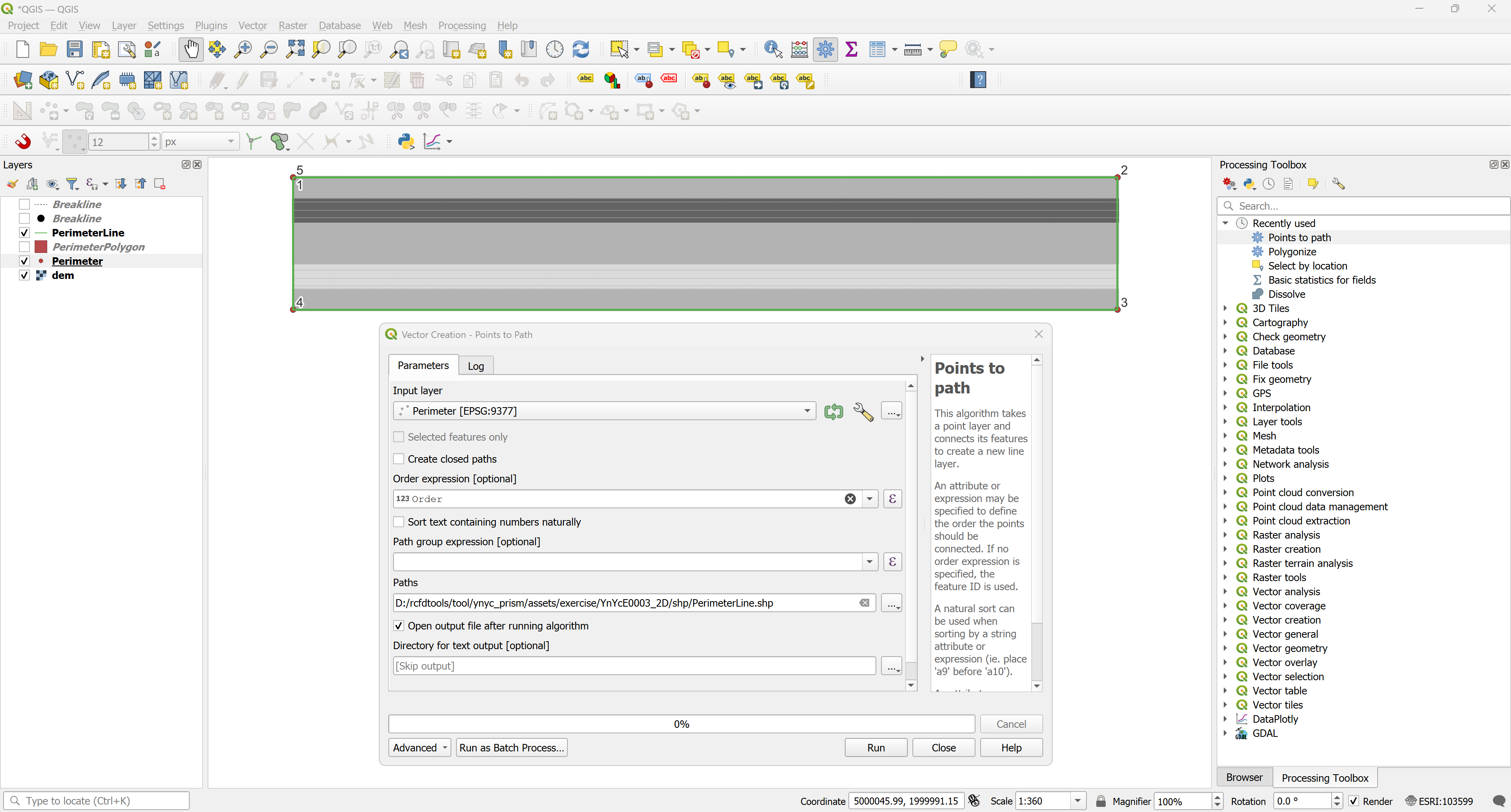The height and width of the screenshot is (812, 1511).
Task: Expand the GDAL group
Action: pyautogui.click(x=1225, y=733)
